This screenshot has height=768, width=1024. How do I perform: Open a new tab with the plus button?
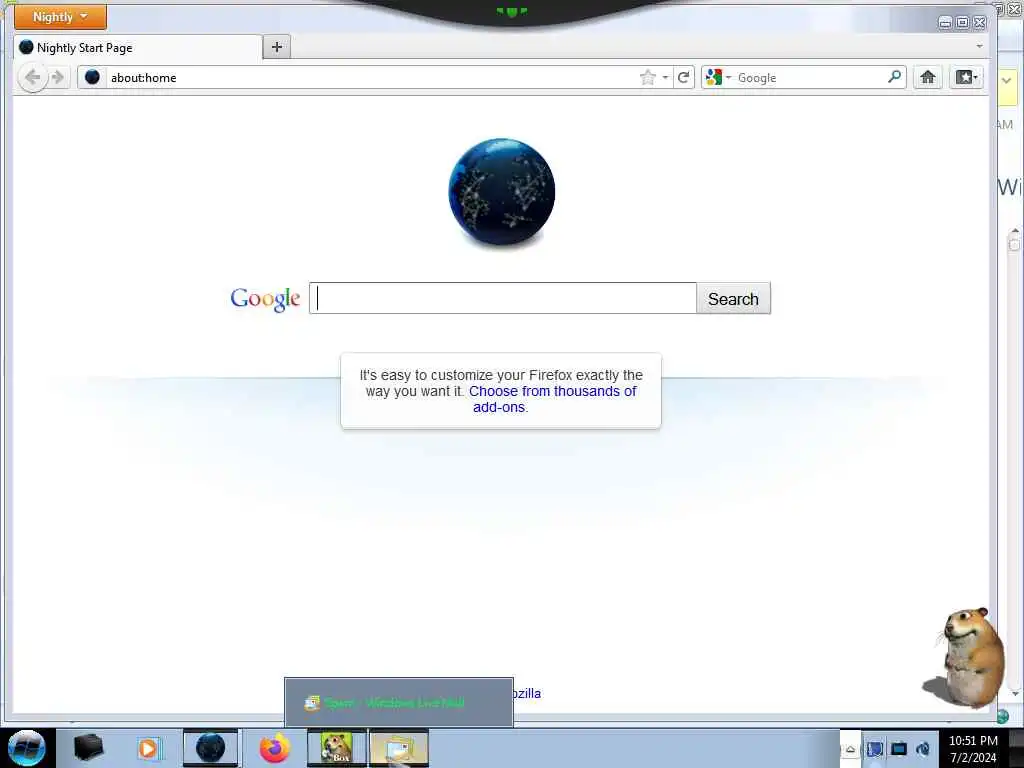(277, 47)
